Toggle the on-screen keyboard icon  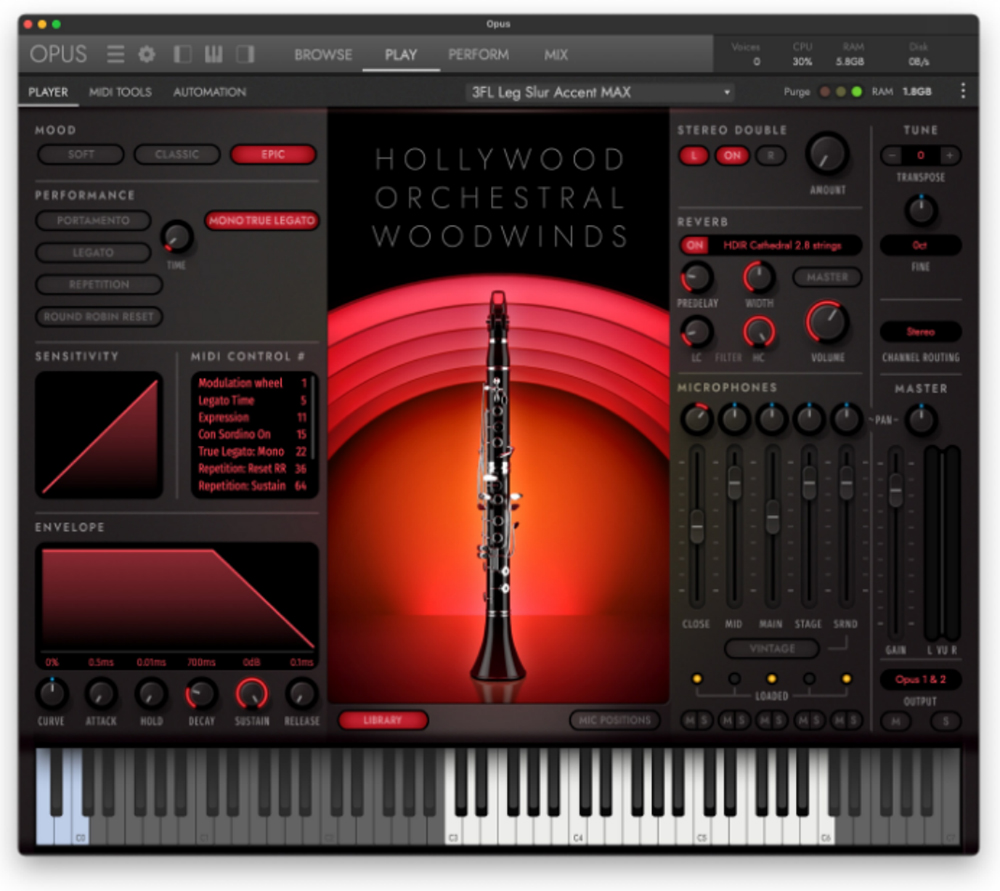[x=214, y=54]
